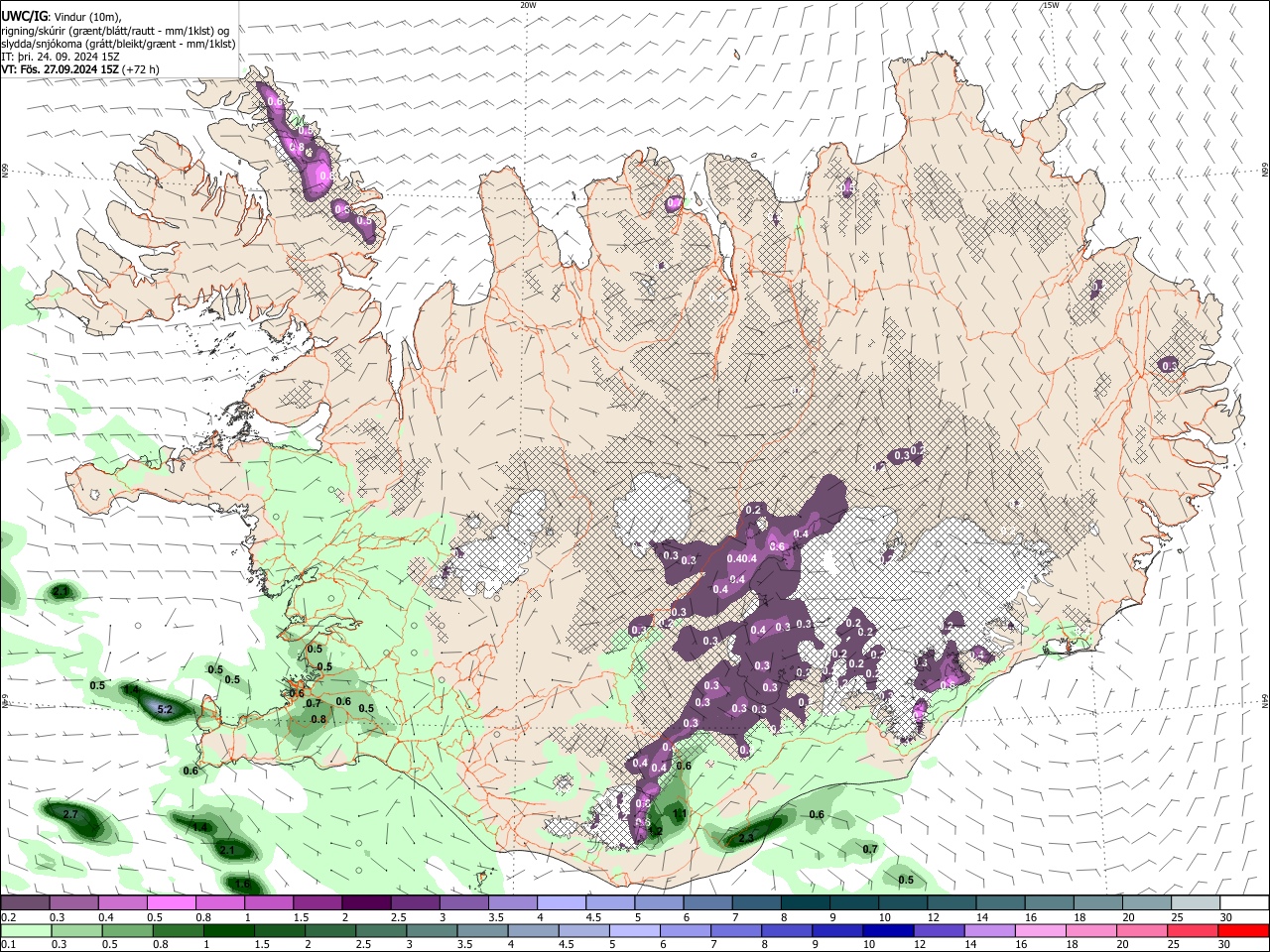This screenshot has height=952, width=1270.
Task: Click the white 0.6 snow value on the central glacier
Action: tap(778, 546)
